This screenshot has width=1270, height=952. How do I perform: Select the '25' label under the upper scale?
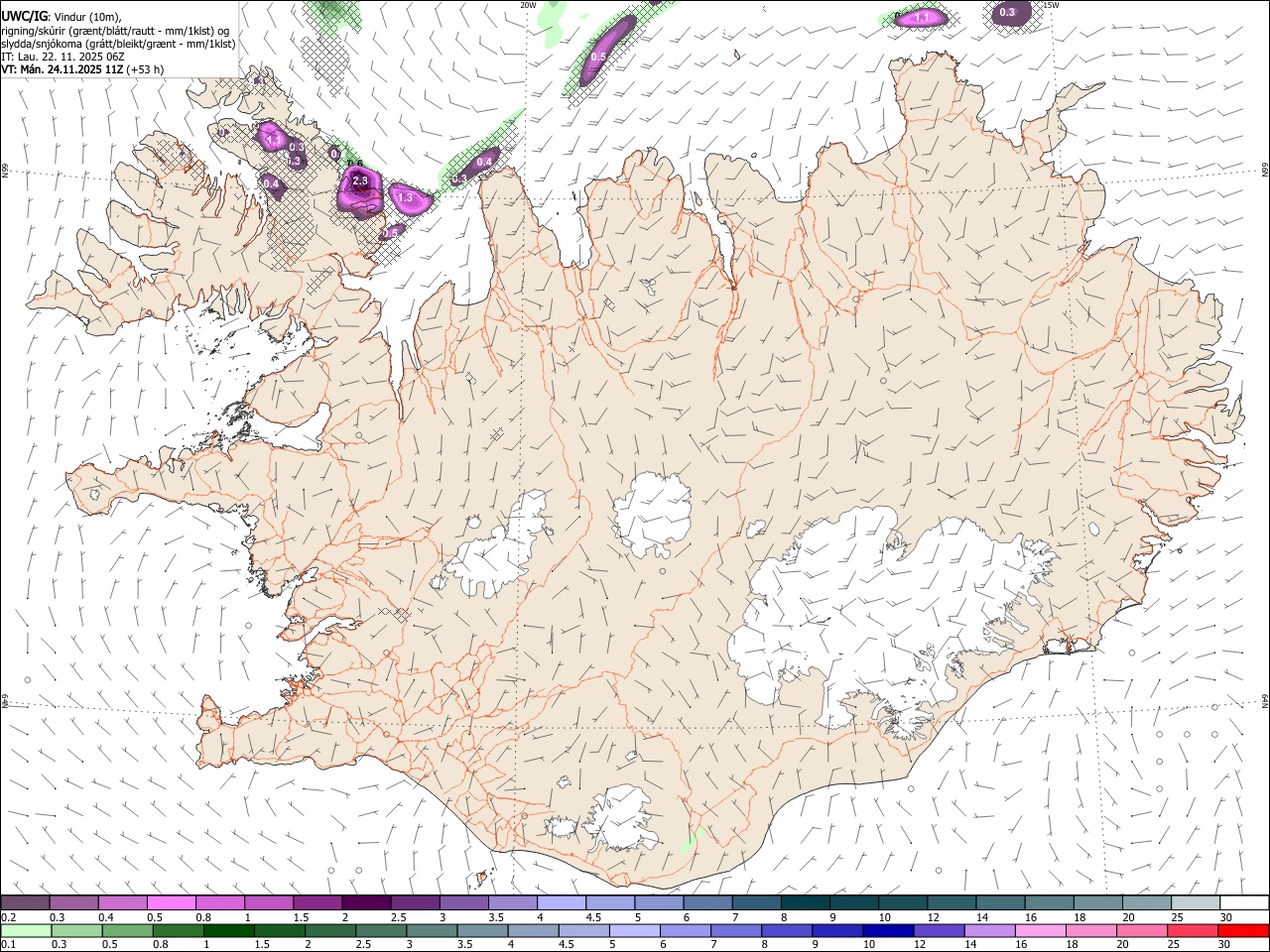pyautogui.click(x=1178, y=917)
